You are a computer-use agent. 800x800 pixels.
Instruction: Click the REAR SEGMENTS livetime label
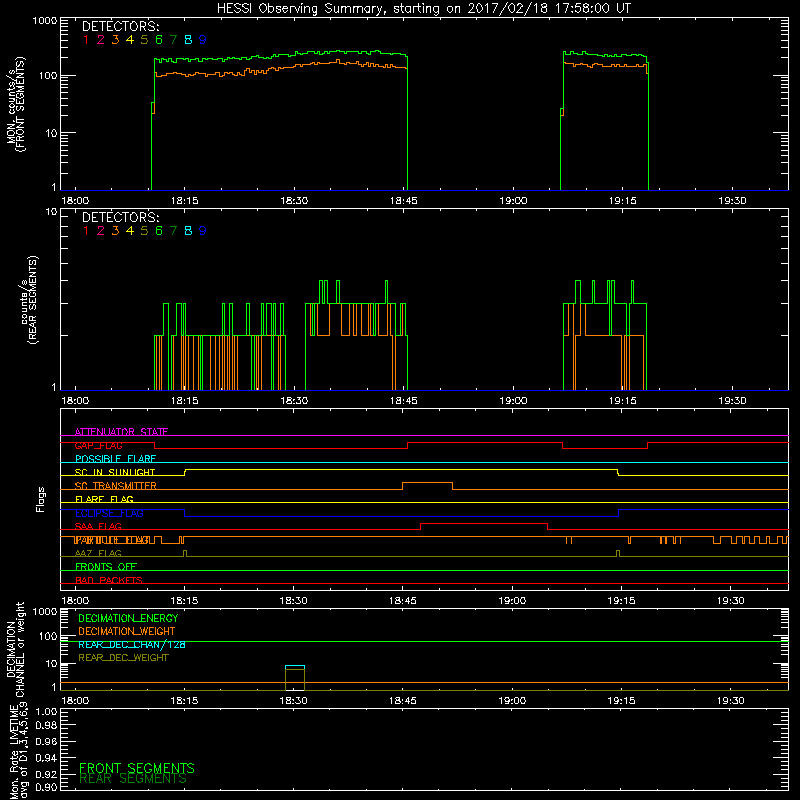coord(133,779)
